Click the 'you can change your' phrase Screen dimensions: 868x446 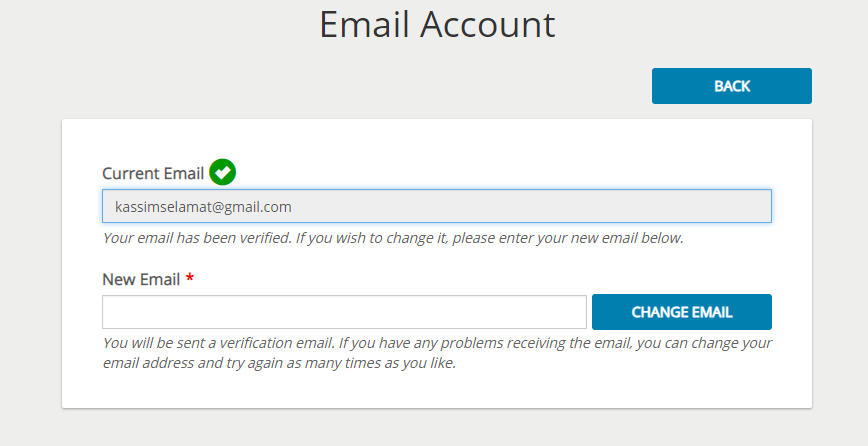(x=704, y=343)
